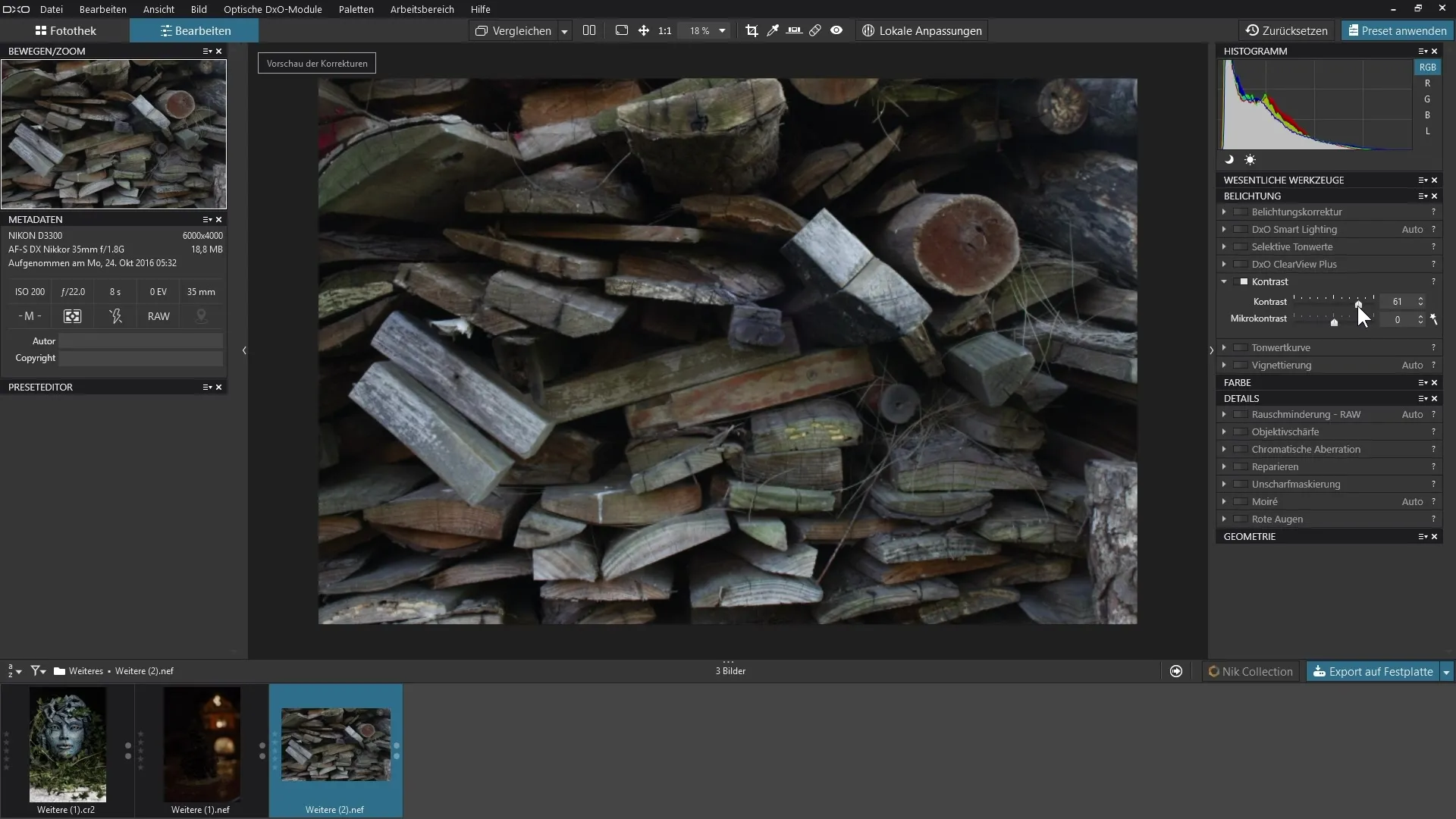Click Preset anwenden button
The height and width of the screenshot is (819, 1456).
(x=1397, y=31)
